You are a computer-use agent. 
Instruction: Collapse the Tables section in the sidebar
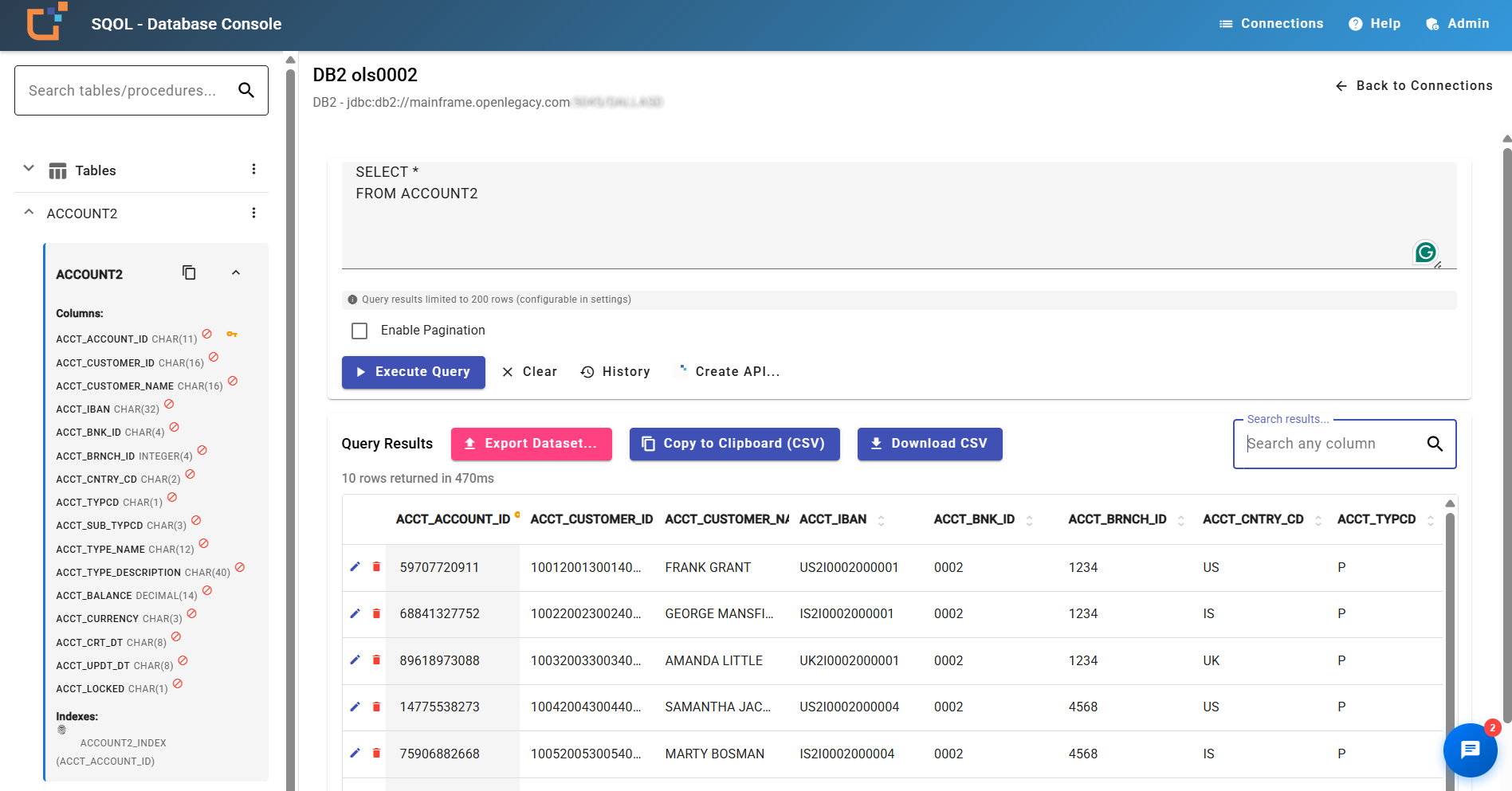28,168
